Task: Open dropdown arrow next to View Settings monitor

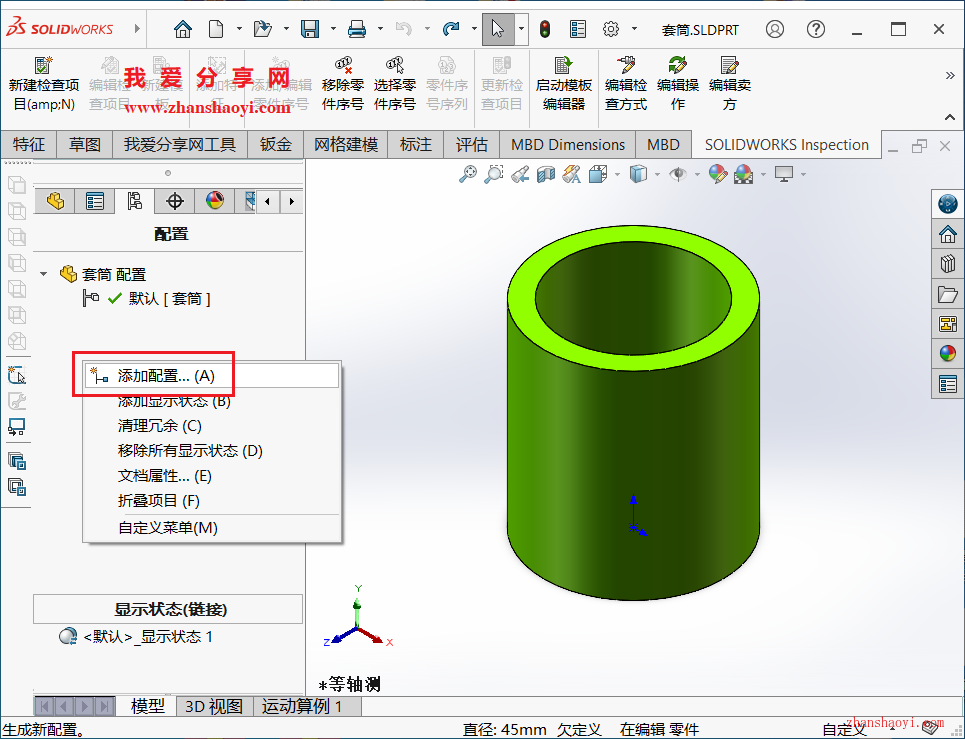Action: click(x=804, y=175)
